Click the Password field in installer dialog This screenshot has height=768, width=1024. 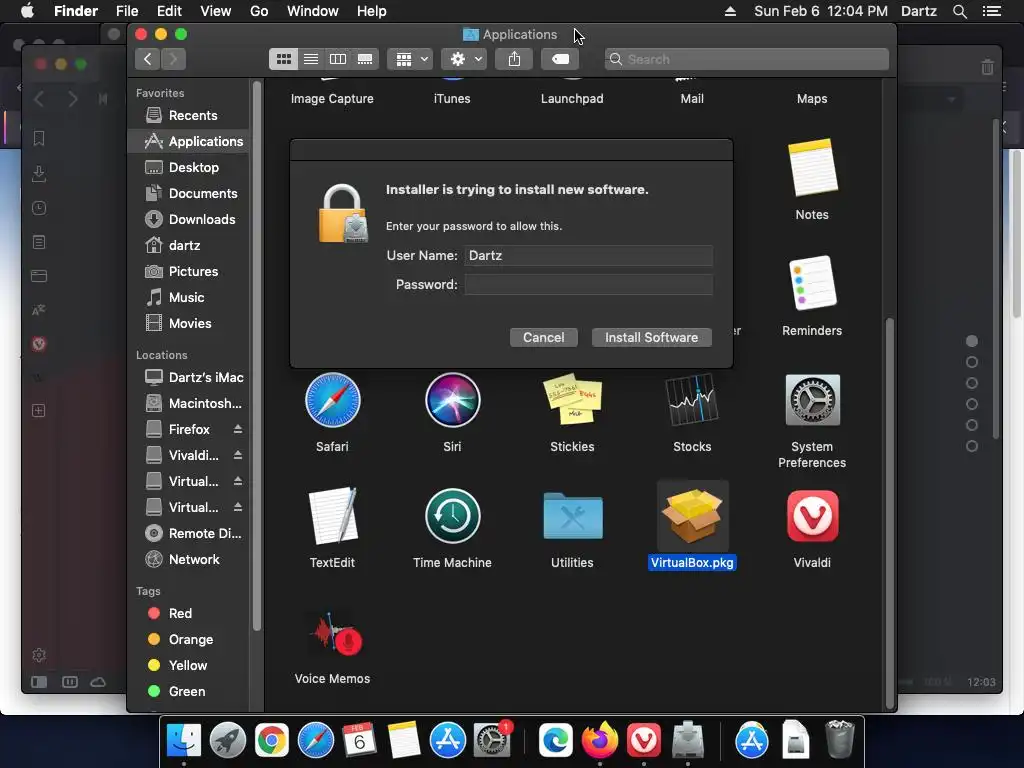pyautogui.click(x=588, y=284)
